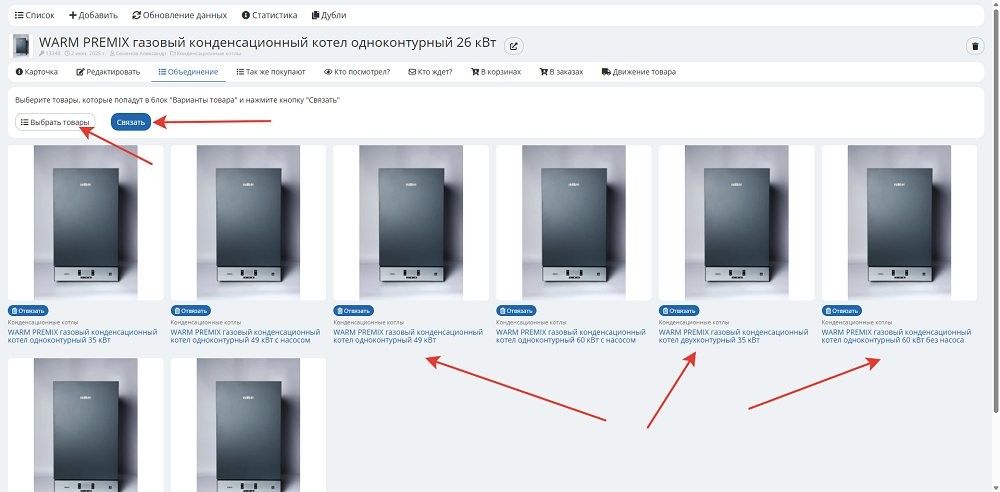The height and width of the screenshot is (492, 1000).
Task: Click product ID 13348 under title
Action: pyautogui.click(x=50, y=55)
